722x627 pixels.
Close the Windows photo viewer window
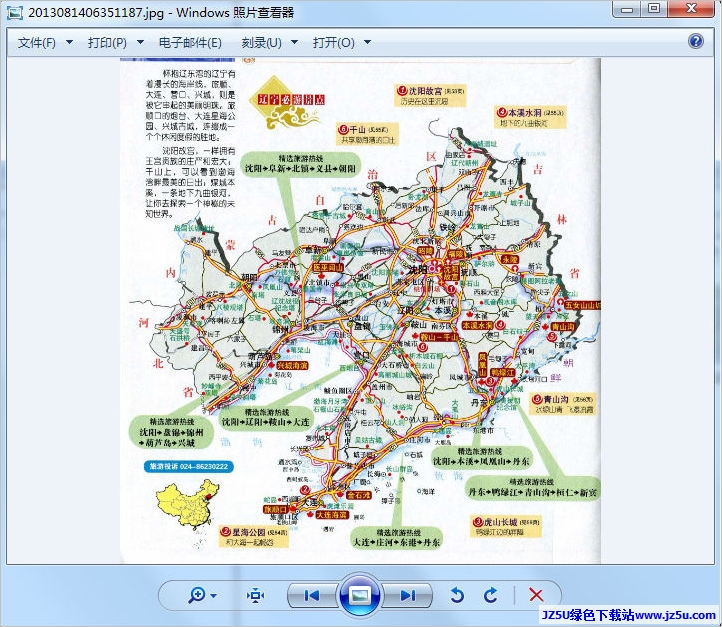coord(692,9)
